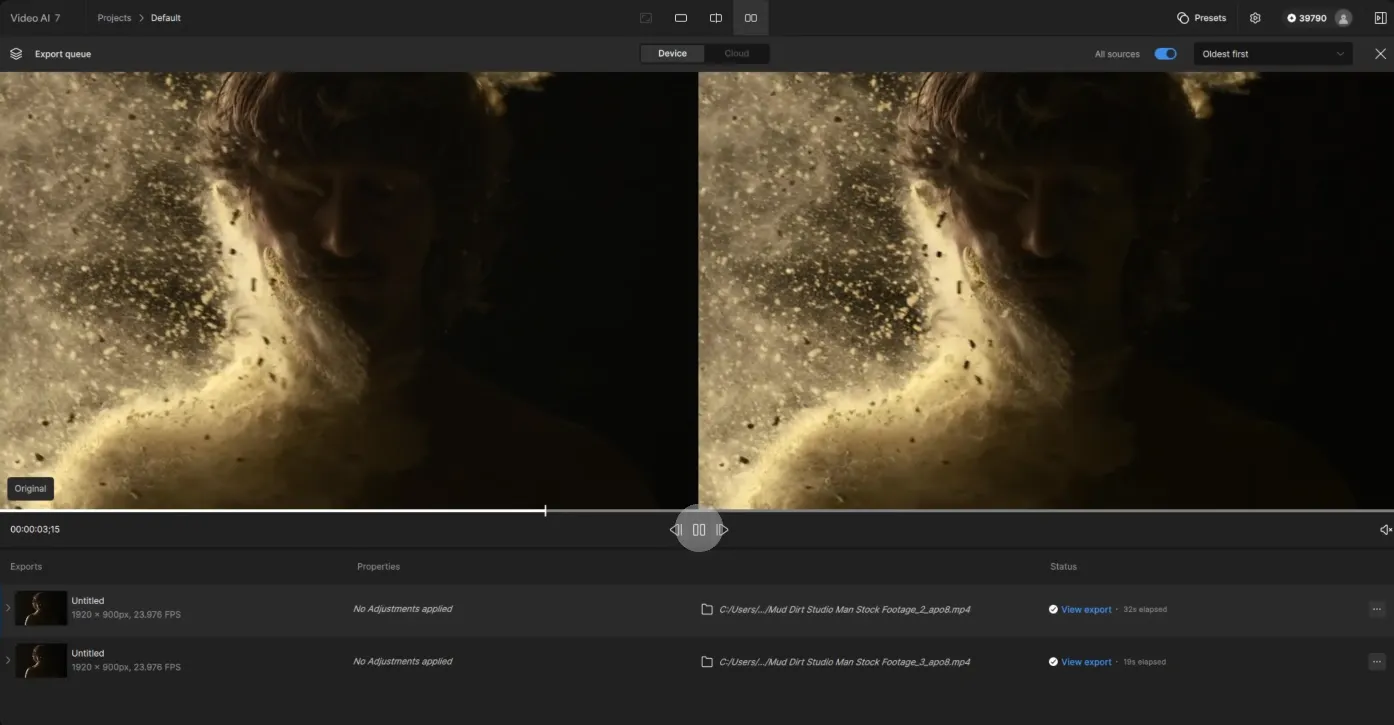Select the single view layout icon
This screenshot has height=725, width=1394.
tap(681, 18)
